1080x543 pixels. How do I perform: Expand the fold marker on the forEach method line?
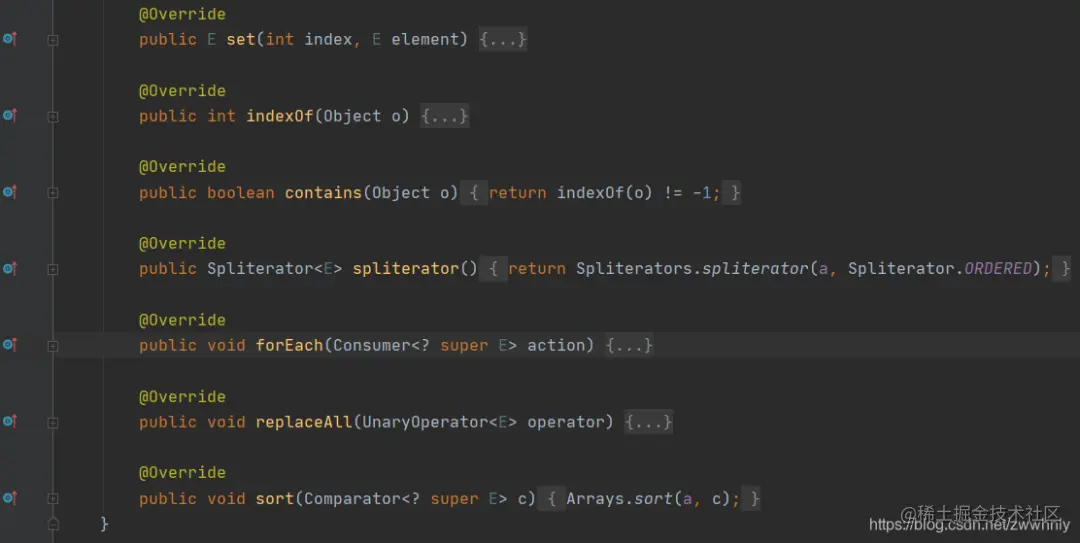coord(52,347)
